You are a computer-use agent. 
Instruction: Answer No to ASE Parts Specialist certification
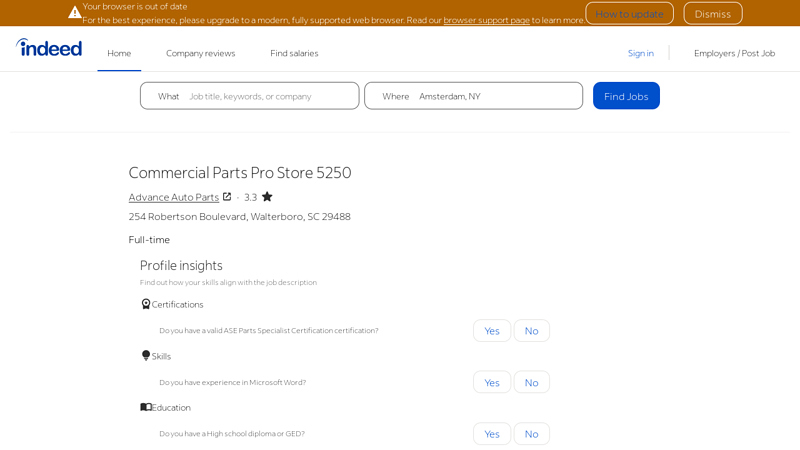(531, 331)
